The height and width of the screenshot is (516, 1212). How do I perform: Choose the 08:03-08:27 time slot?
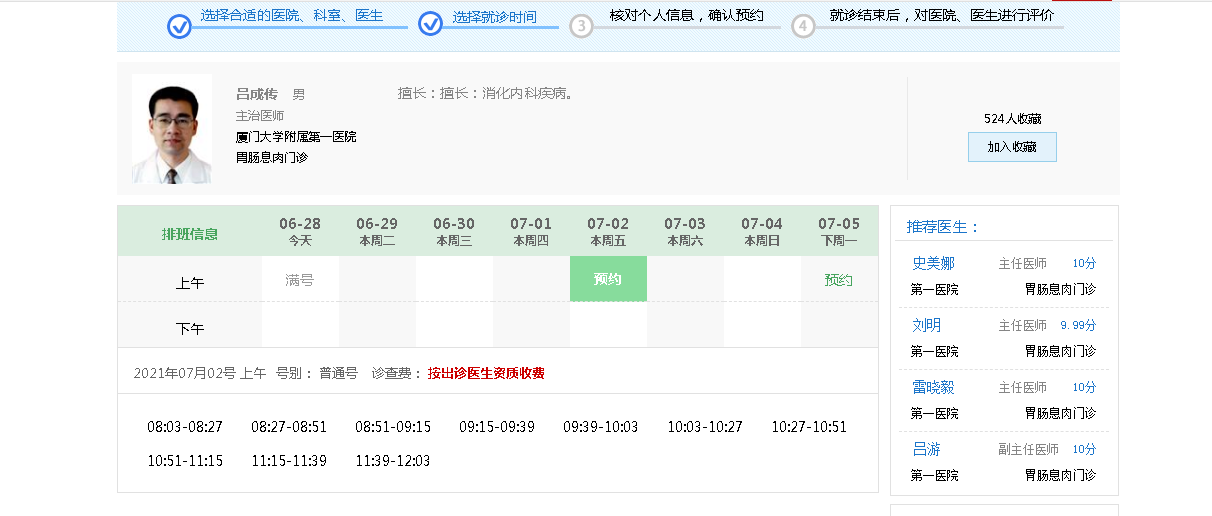[185, 427]
